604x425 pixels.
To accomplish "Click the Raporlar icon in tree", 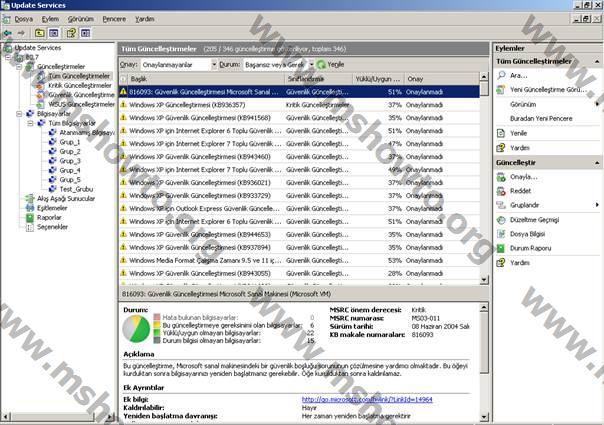I will click(x=30, y=218).
